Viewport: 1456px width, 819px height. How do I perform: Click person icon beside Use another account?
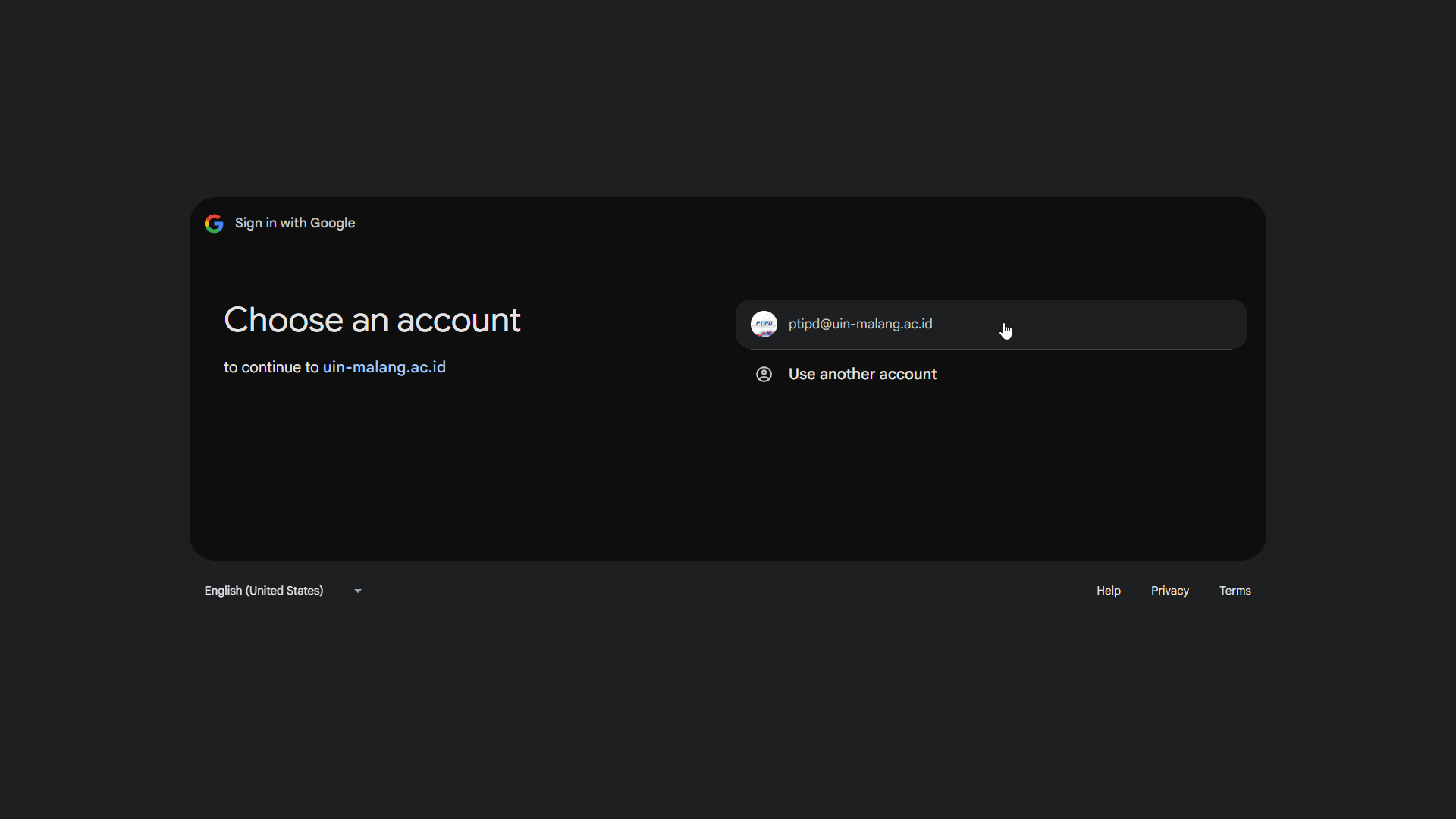click(764, 374)
